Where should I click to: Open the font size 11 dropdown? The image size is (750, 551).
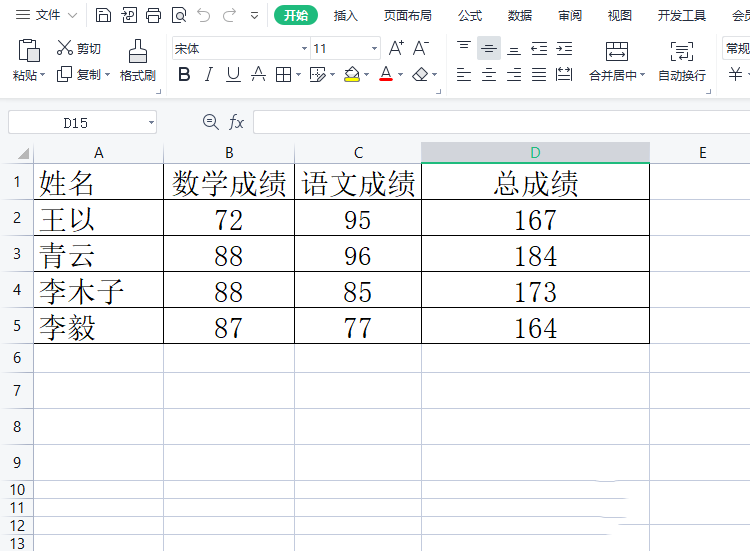tap(374, 48)
